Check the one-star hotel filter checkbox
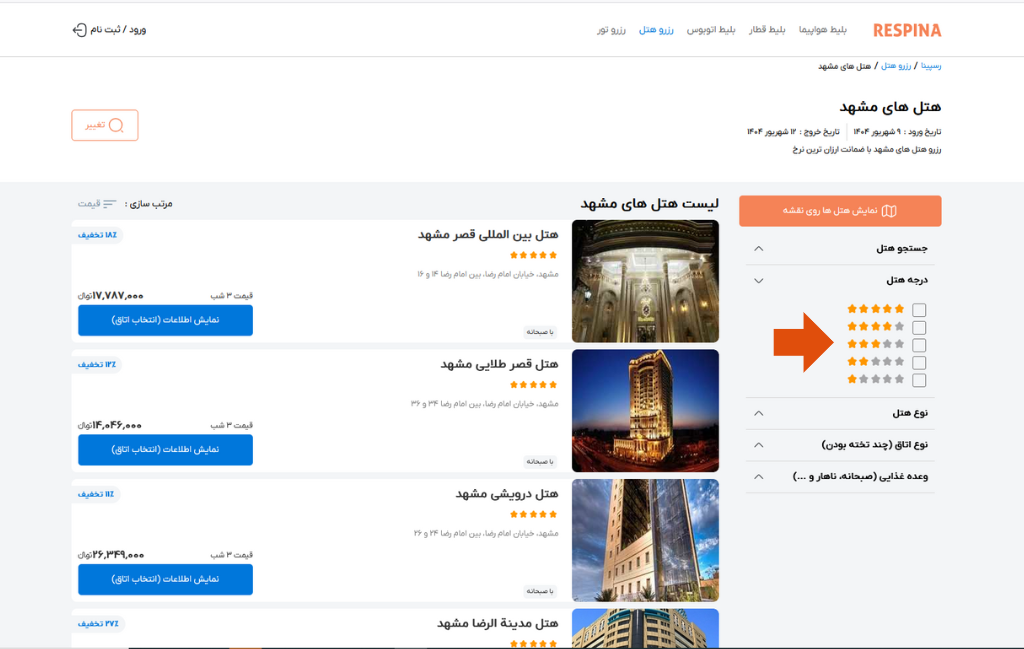This screenshot has width=1024, height=649. click(919, 380)
